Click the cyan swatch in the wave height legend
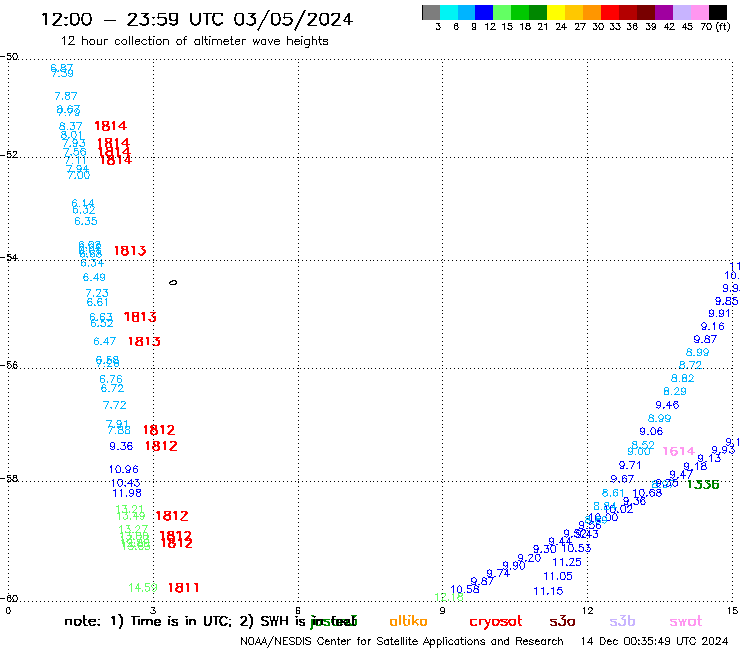Screen dimensions: 740x650 pos(449,12)
